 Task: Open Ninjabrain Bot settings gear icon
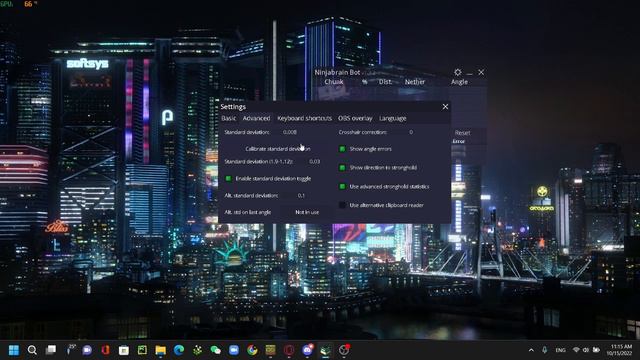click(x=458, y=72)
